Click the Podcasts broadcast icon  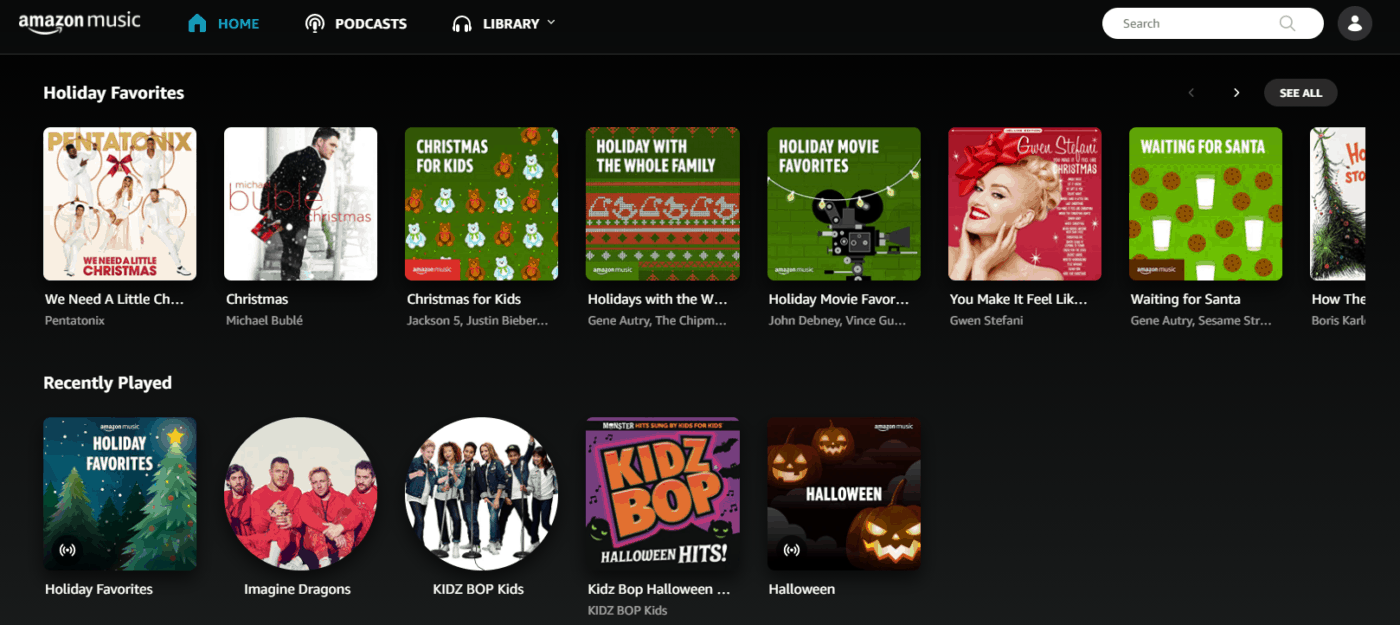pos(315,23)
